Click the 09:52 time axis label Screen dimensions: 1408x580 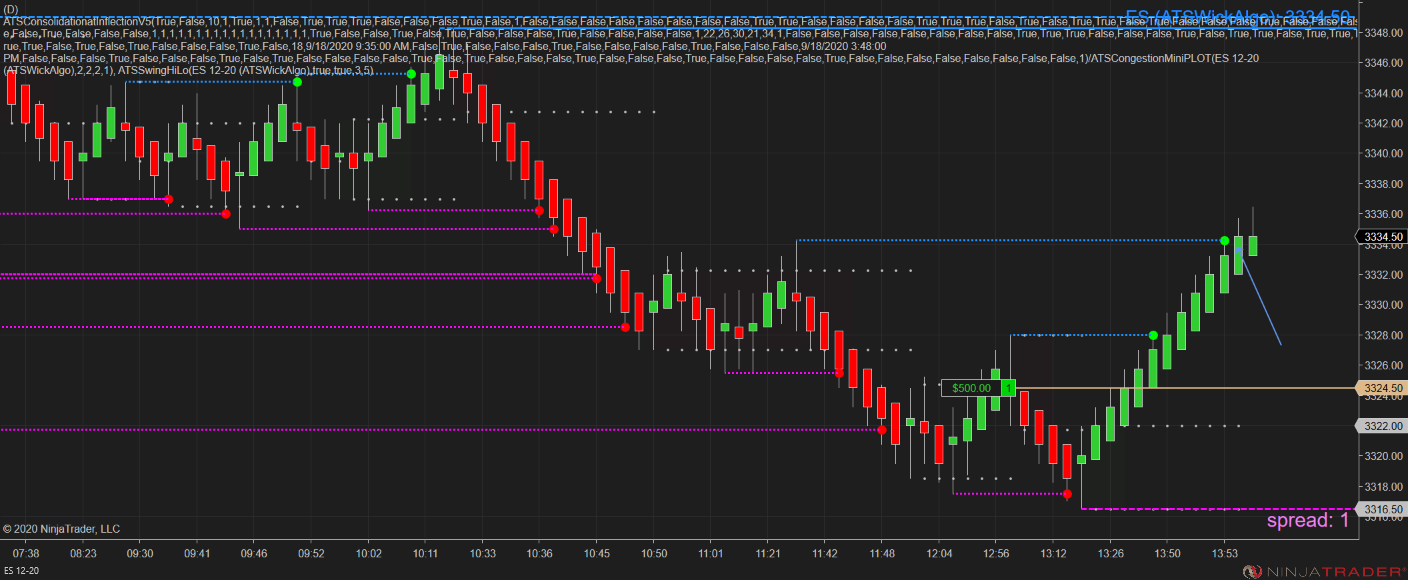pos(311,552)
